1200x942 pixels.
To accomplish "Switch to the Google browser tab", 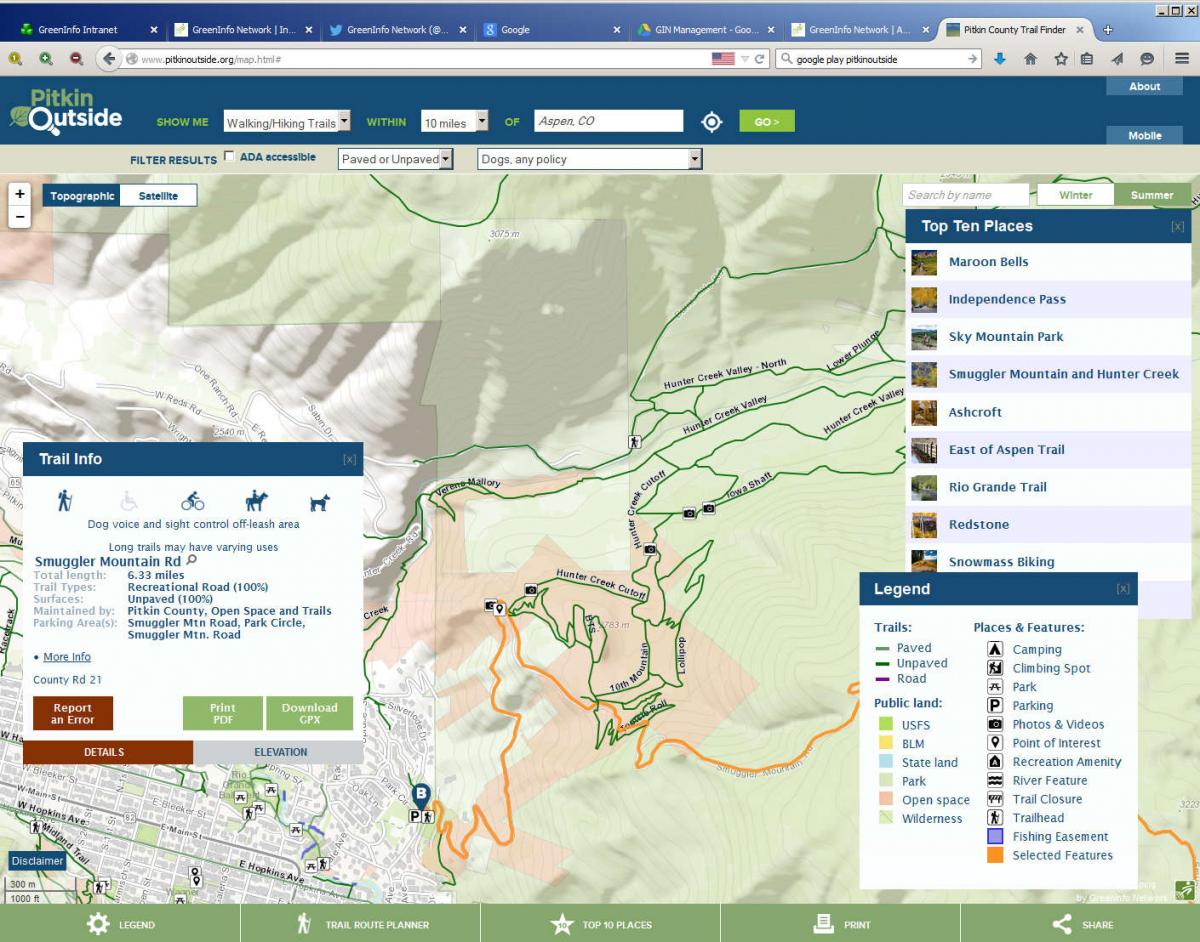I will [553, 30].
